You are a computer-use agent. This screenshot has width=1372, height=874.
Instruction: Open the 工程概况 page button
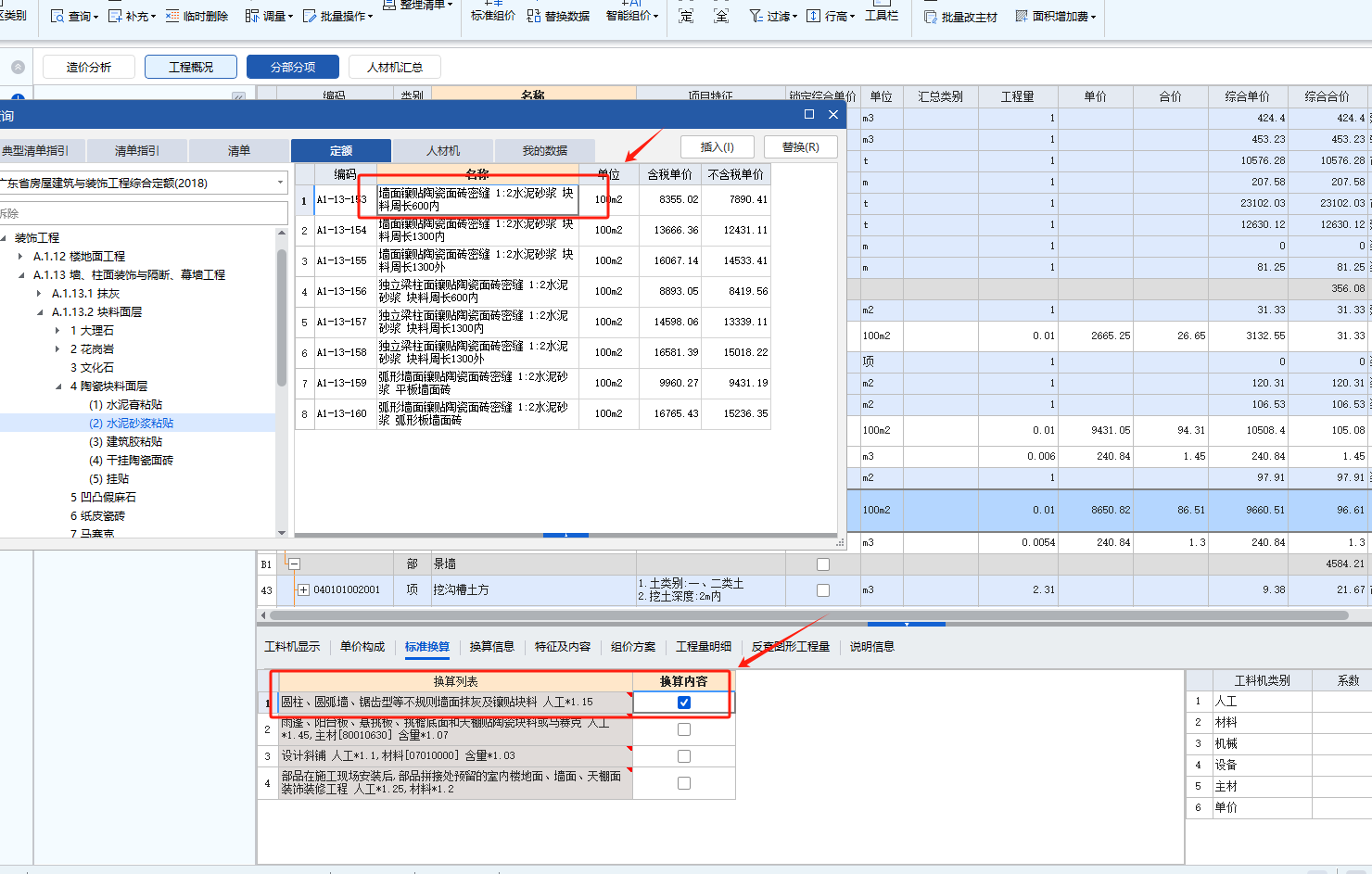click(x=191, y=67)
